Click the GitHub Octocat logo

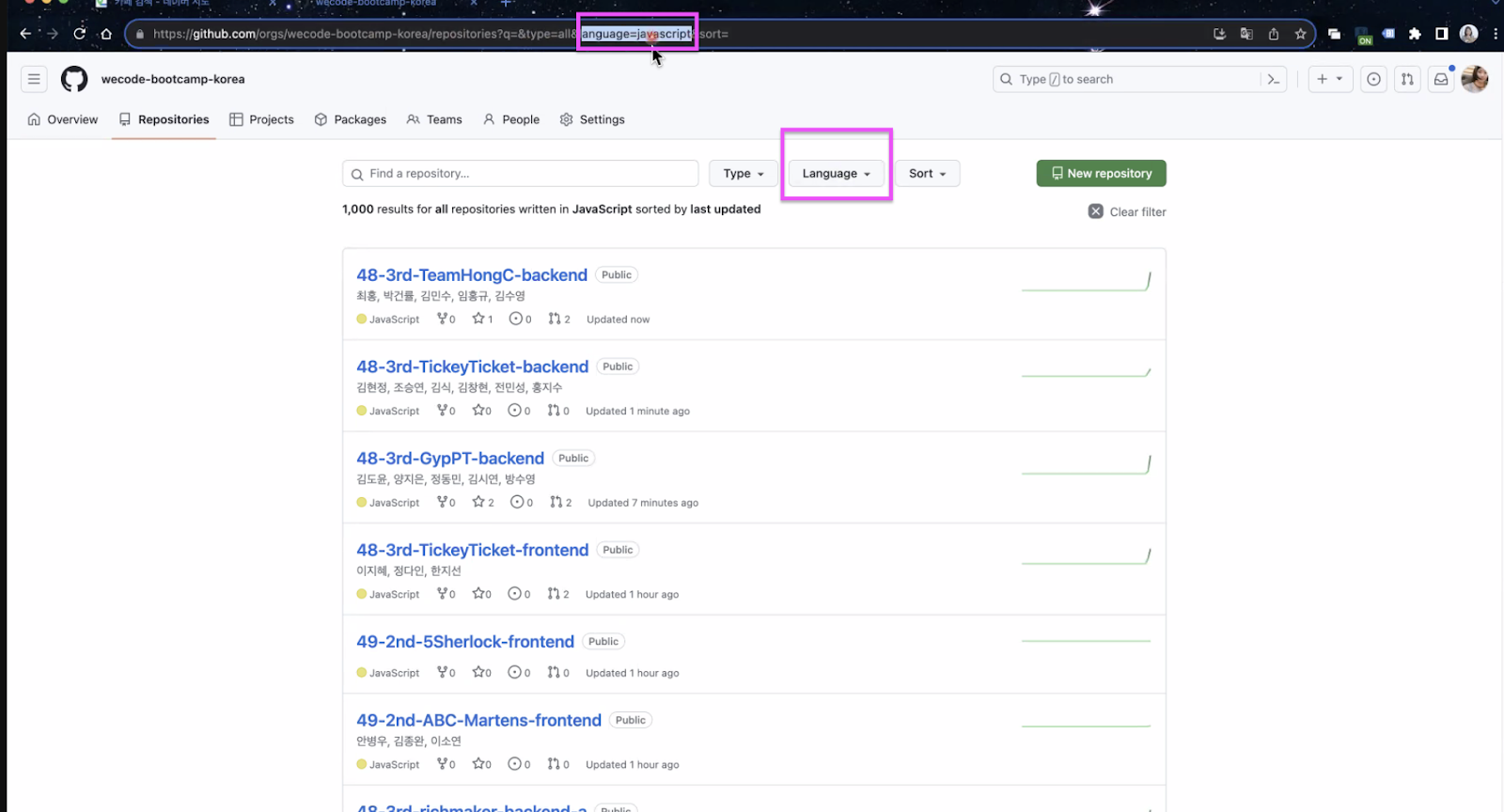(x=74, y=79)
